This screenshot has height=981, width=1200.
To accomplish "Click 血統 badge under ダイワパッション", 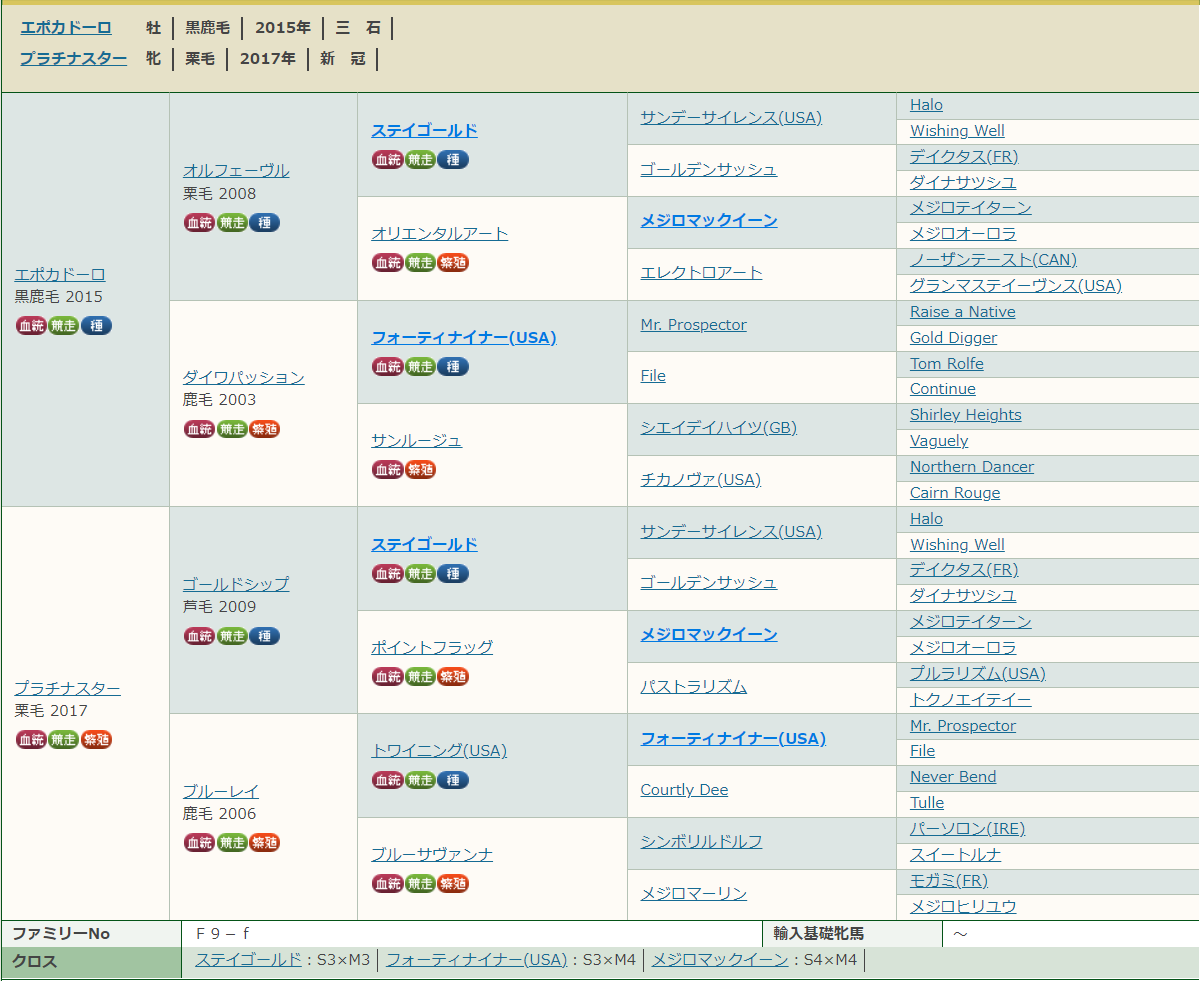I will [199, 429].
